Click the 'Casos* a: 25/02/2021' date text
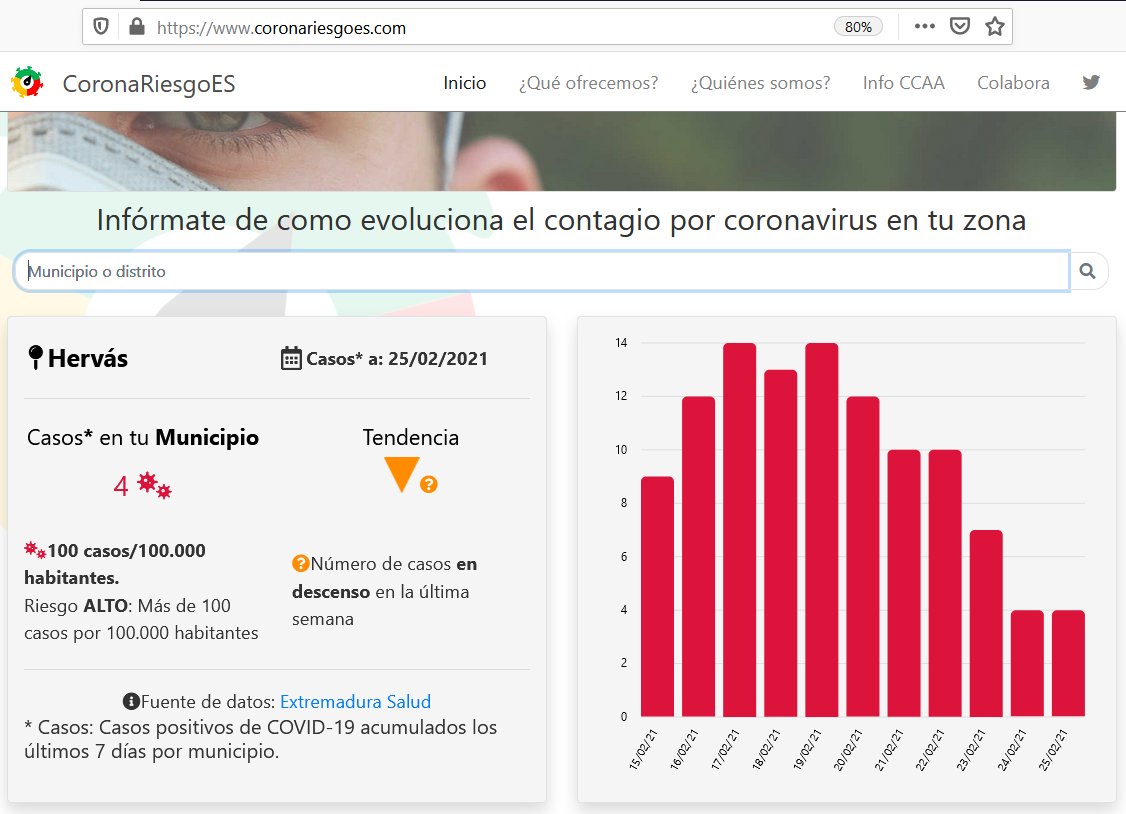Image resolution: width=1126 pixels, height=814 pixels. (397, 358)
